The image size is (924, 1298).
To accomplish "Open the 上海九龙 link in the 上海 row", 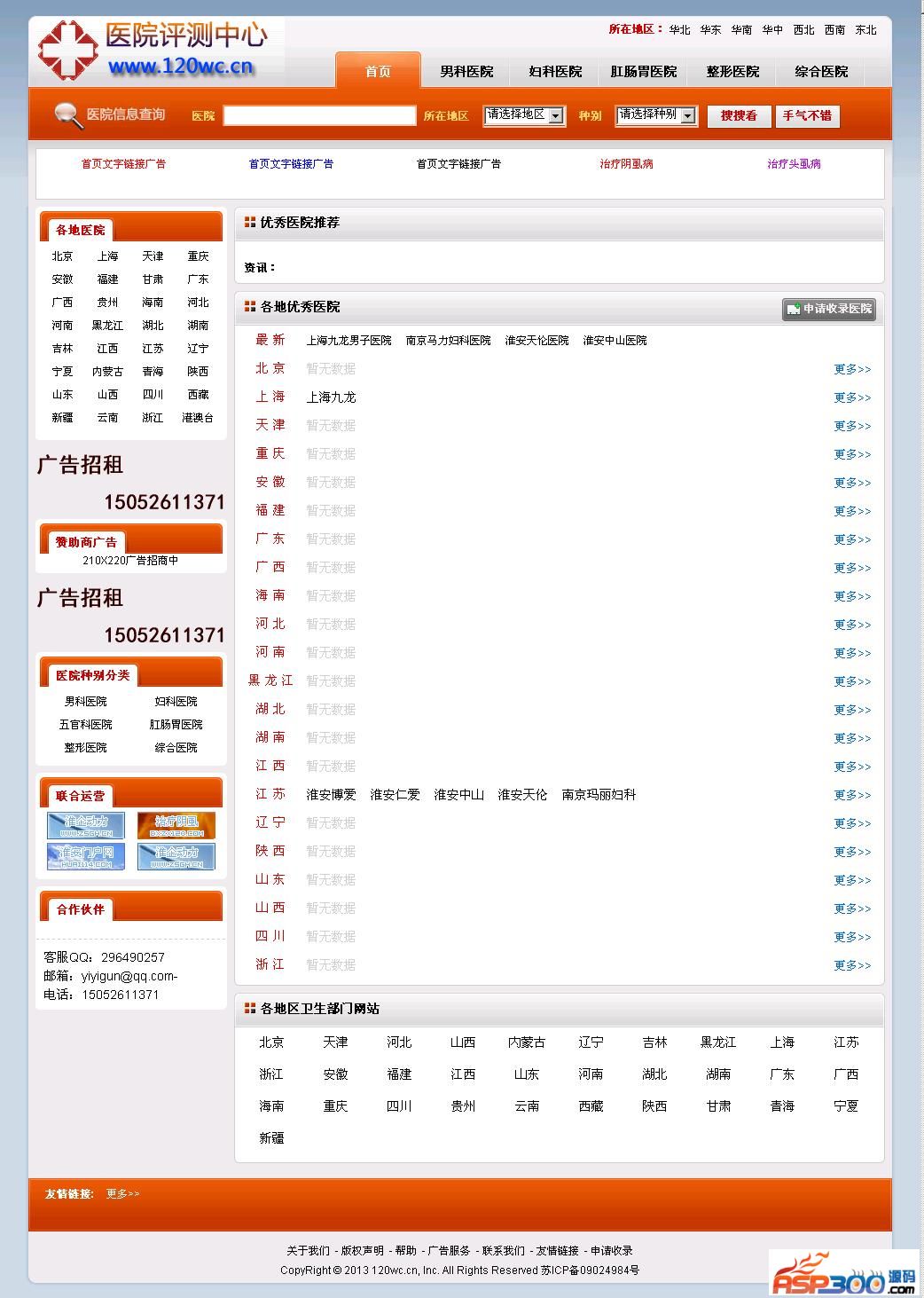I will (x=332, y=397).
